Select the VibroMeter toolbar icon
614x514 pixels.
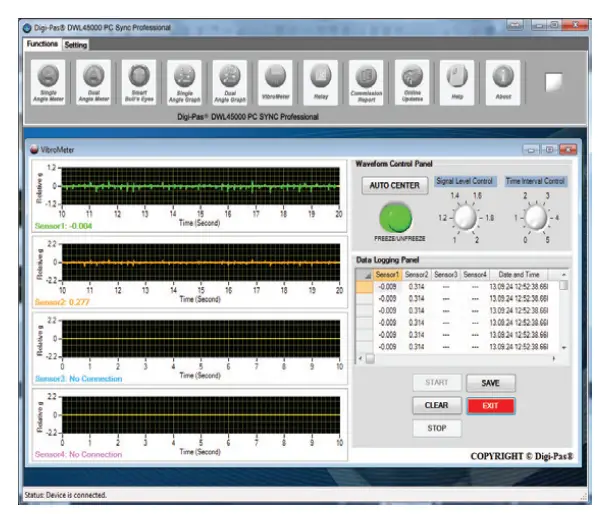tap(274, 76)
